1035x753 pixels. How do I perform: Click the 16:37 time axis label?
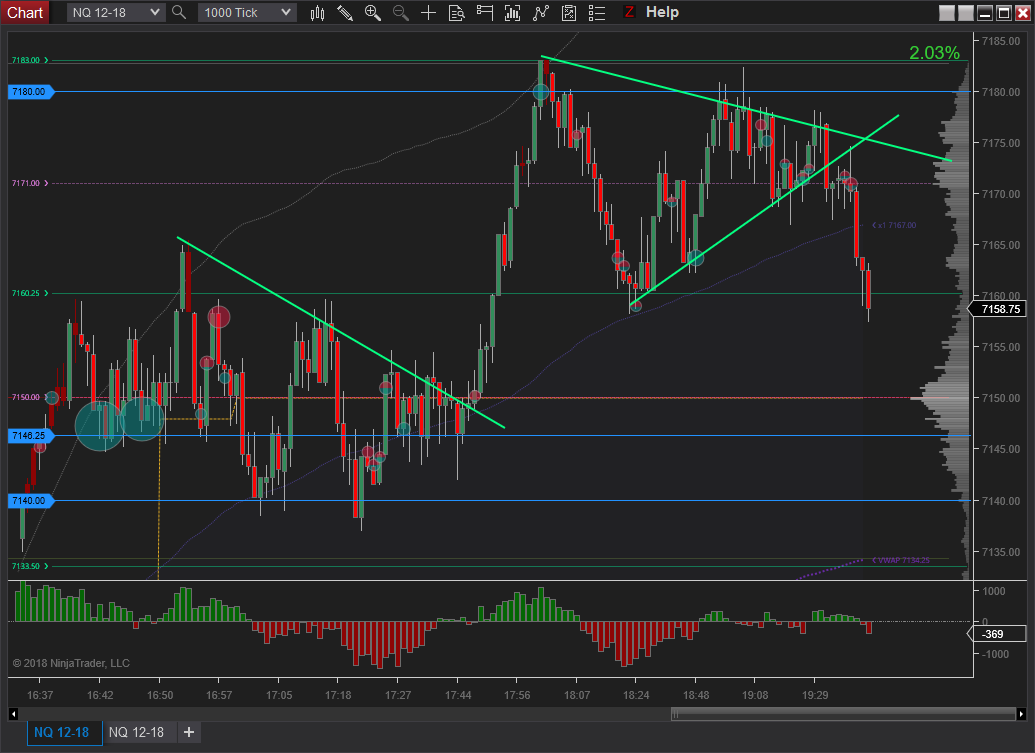tap(40, 695)
